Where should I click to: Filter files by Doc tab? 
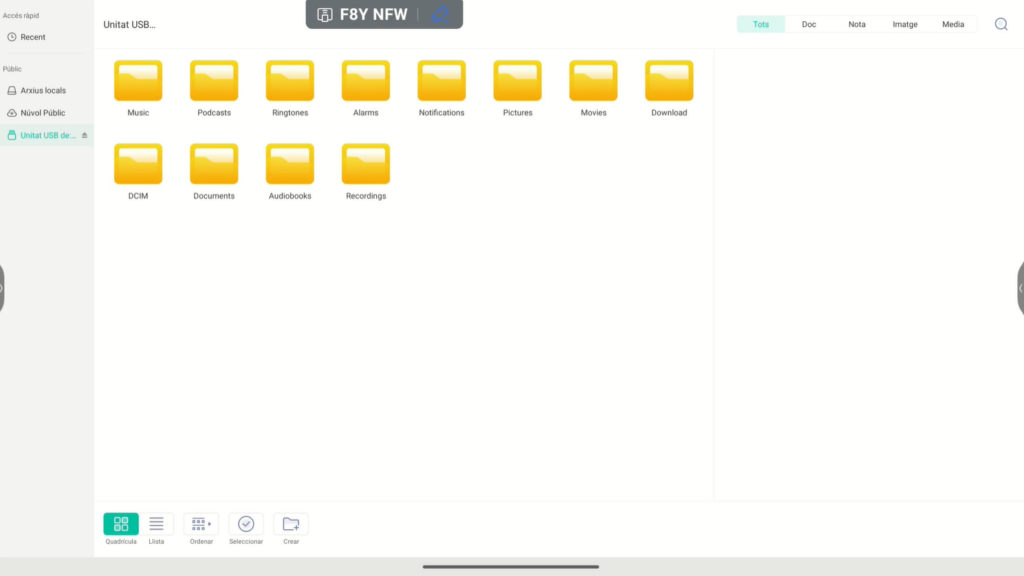(x=809, y=24)
